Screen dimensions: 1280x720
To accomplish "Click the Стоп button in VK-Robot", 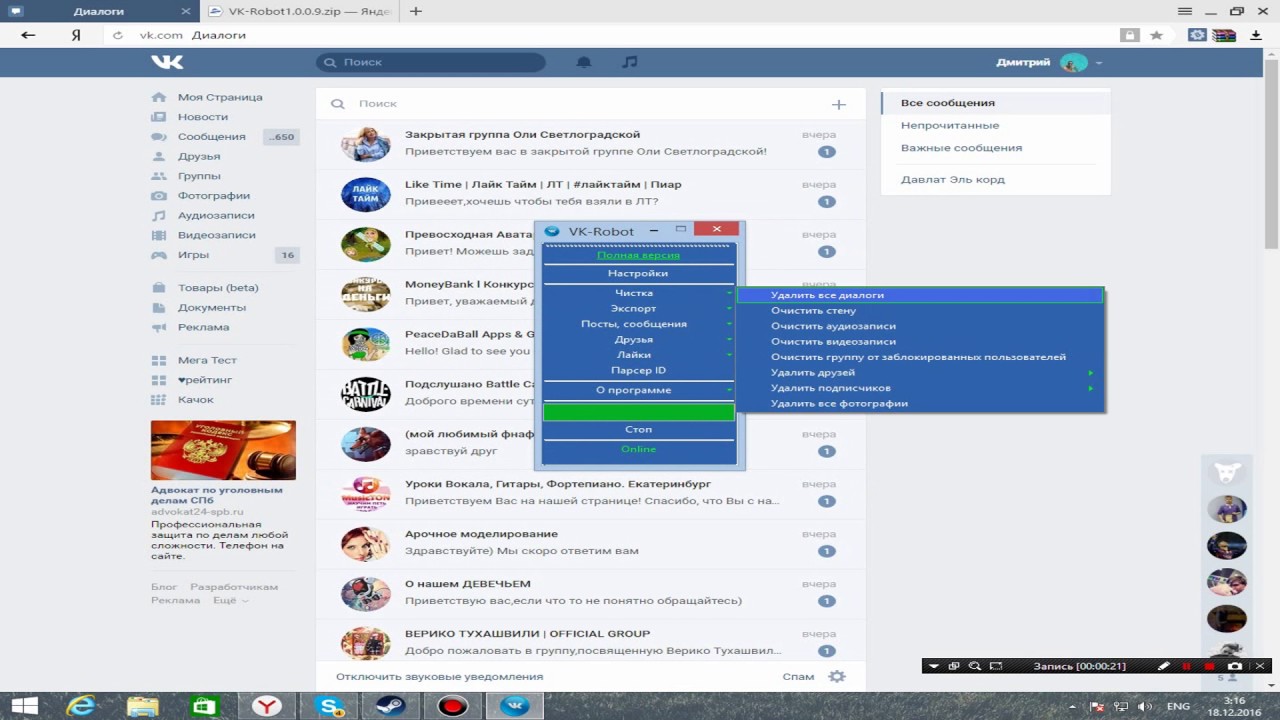I will pos(638,429).
